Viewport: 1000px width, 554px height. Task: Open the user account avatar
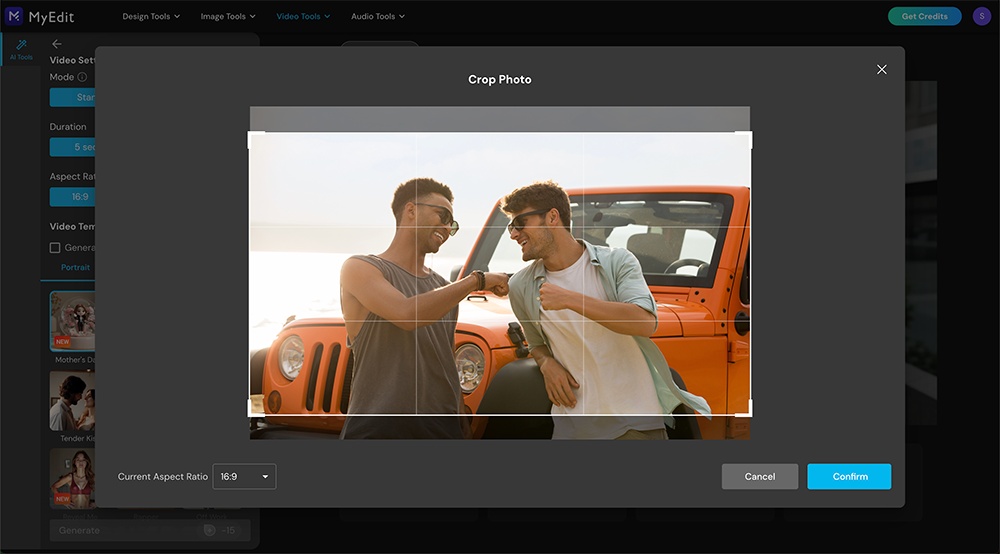coord(982,17)
